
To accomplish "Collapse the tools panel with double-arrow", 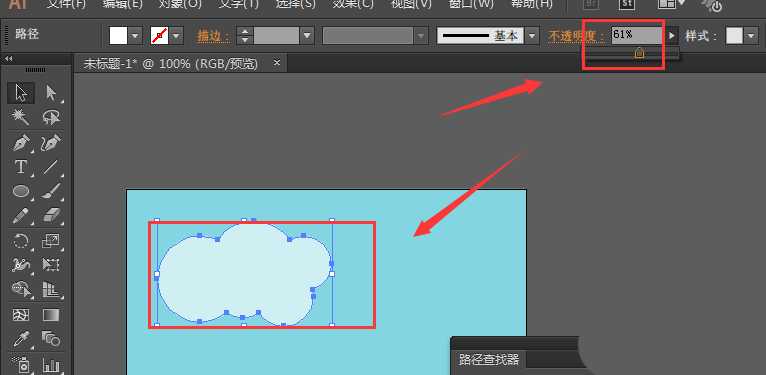I will click(x=9, y=59).
